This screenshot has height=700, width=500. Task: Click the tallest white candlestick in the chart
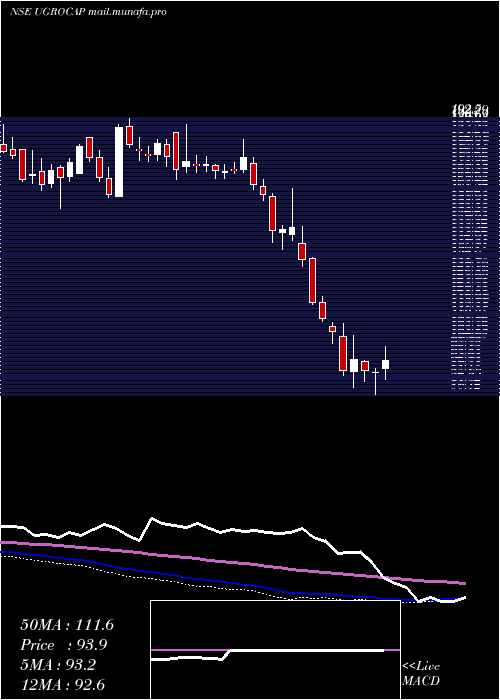pyautogui.click(x=119, y=162)
